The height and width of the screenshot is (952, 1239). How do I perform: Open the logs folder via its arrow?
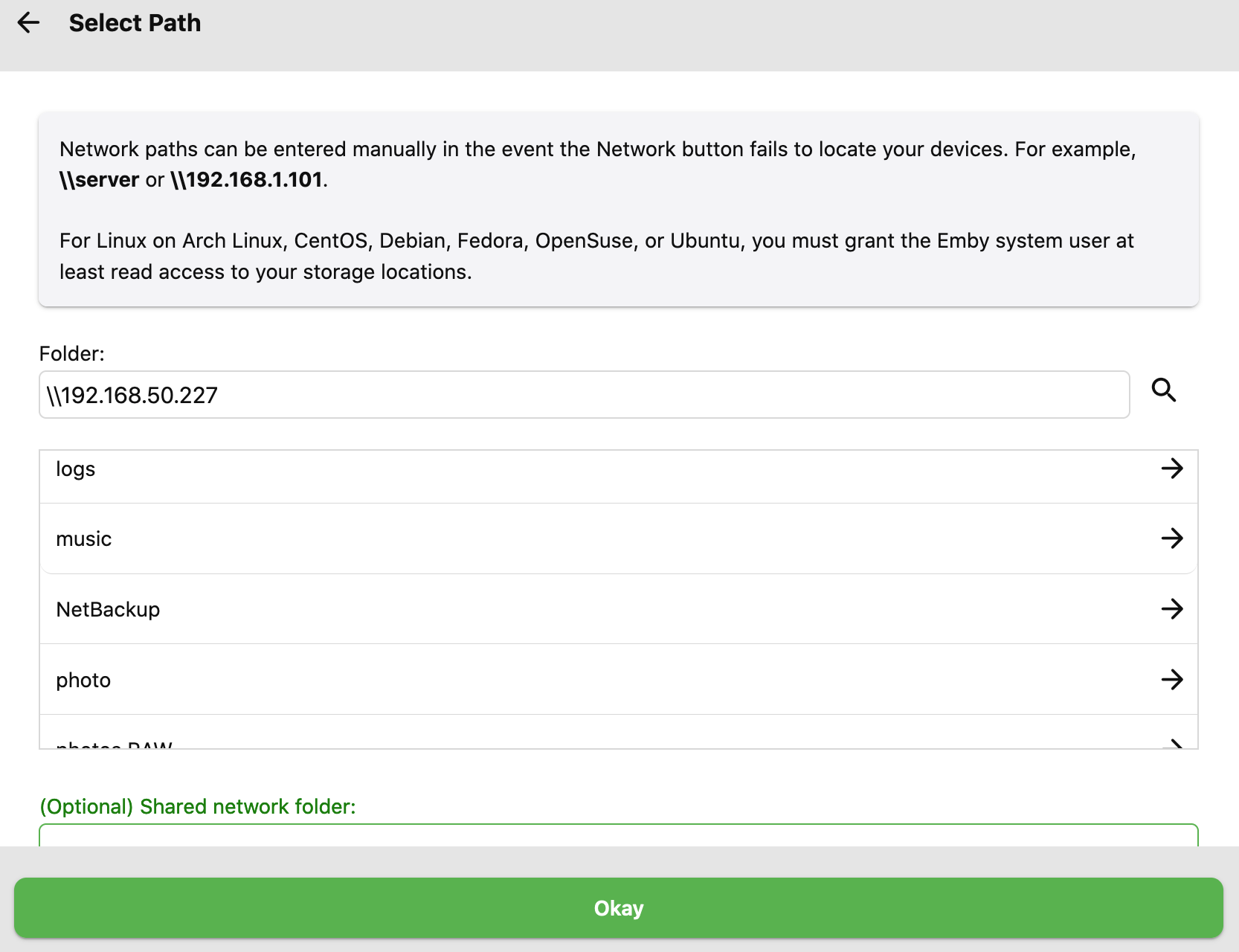tap(1171, 469)
